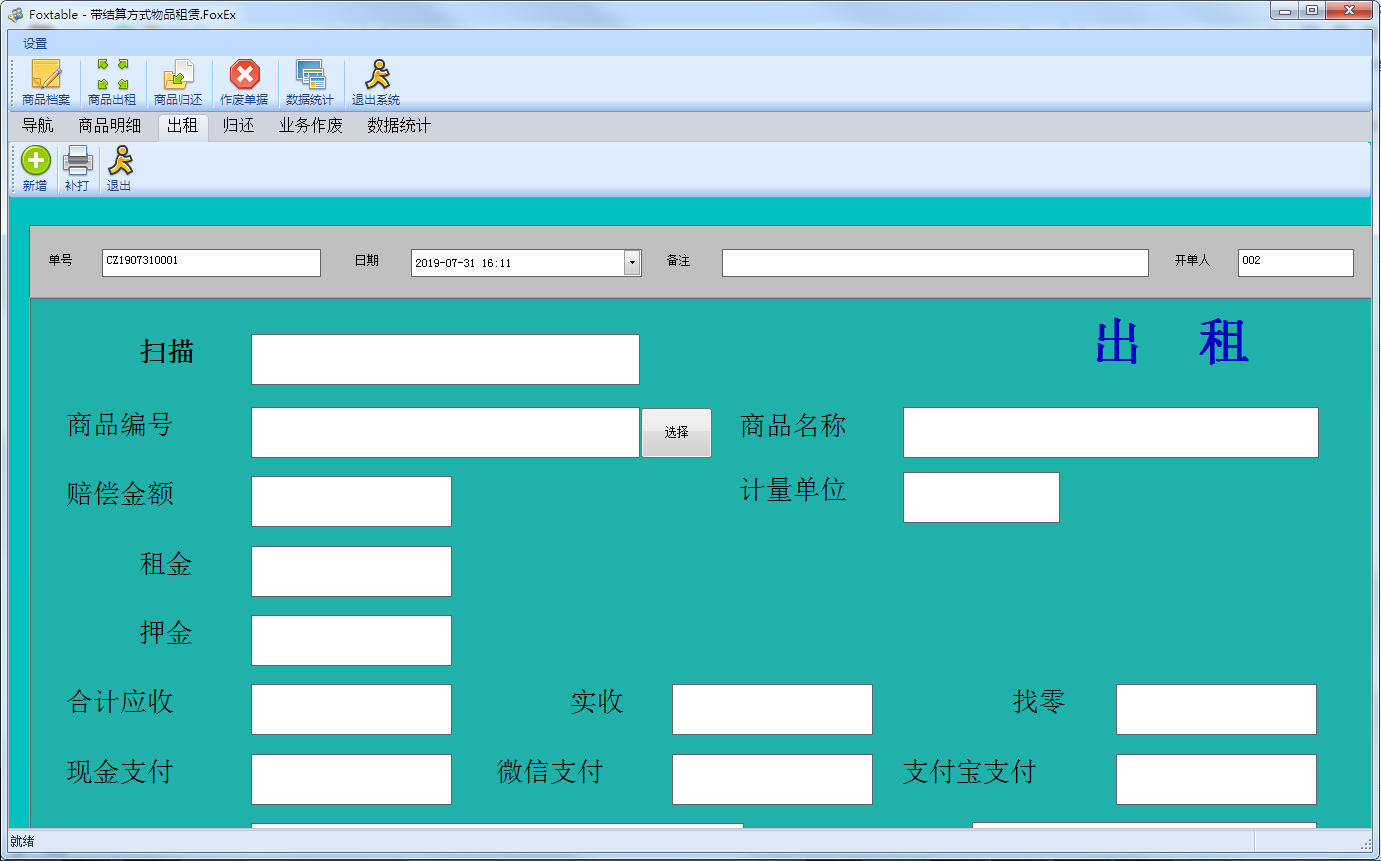
Task: Select the 导航 tab
Action: pyautogui.click(x=37, y=126)
